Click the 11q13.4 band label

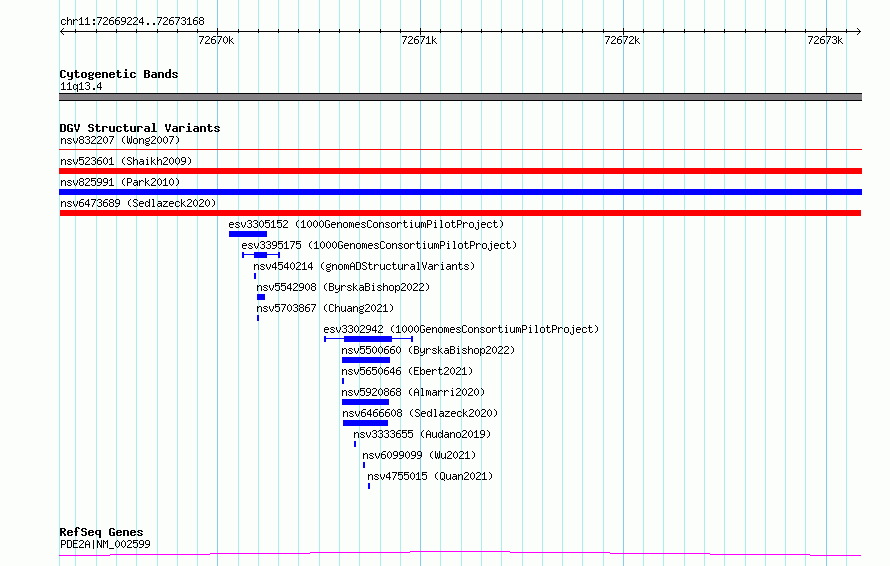81,86
